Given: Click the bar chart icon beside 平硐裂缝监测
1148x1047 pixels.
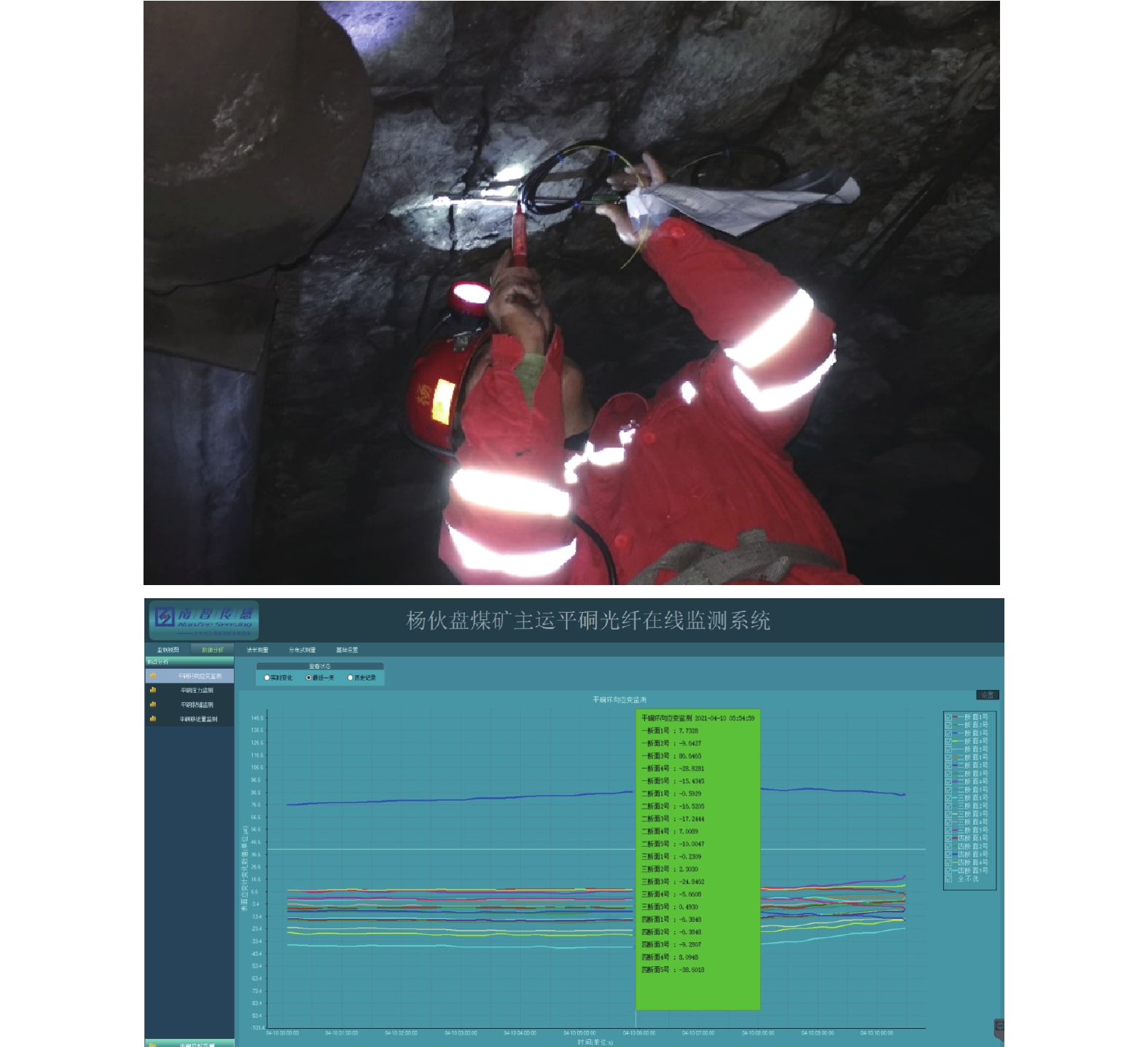Looking at the screenshot, I should click(153, 705).
